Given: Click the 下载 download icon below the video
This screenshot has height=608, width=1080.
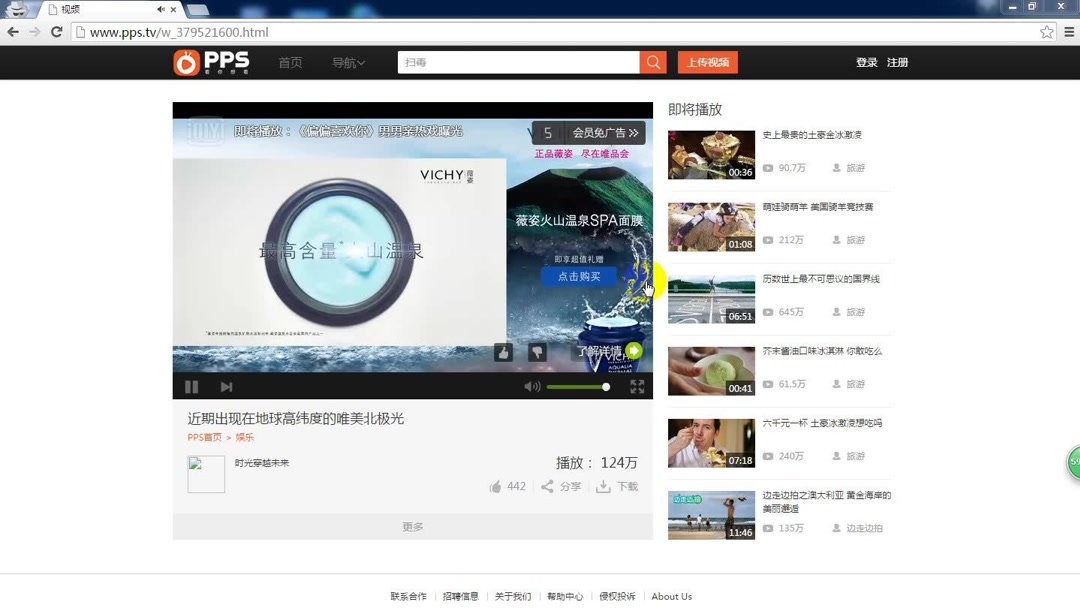Looking at the screenshot, I should point(606,486).
